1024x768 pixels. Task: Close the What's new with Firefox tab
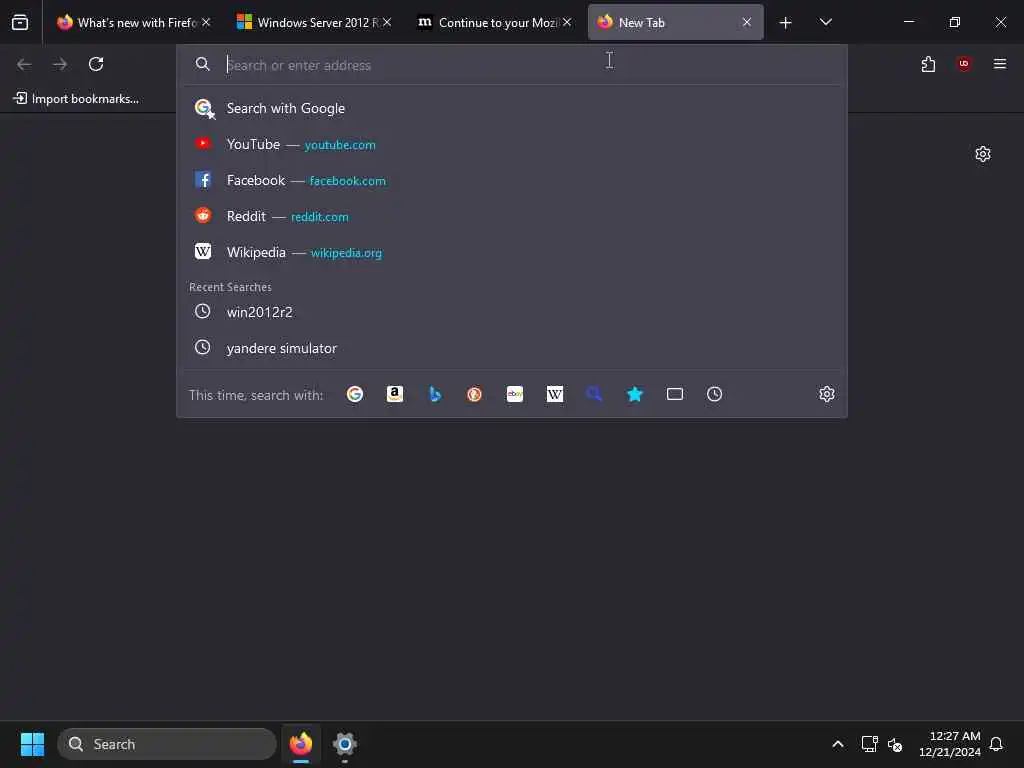click(206, 22)
